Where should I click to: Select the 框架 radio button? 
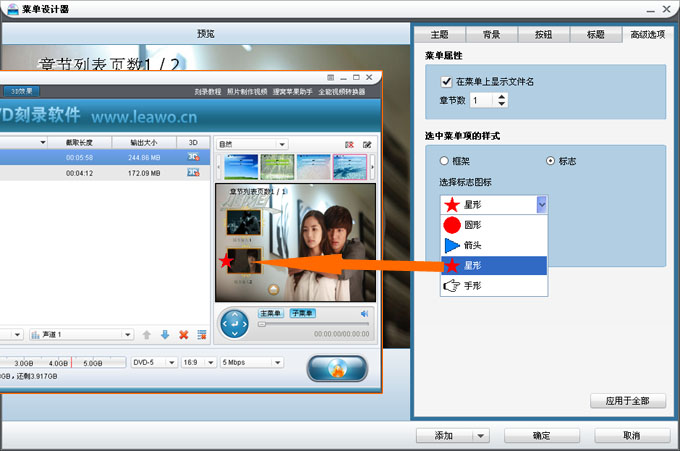click(444, 161)
